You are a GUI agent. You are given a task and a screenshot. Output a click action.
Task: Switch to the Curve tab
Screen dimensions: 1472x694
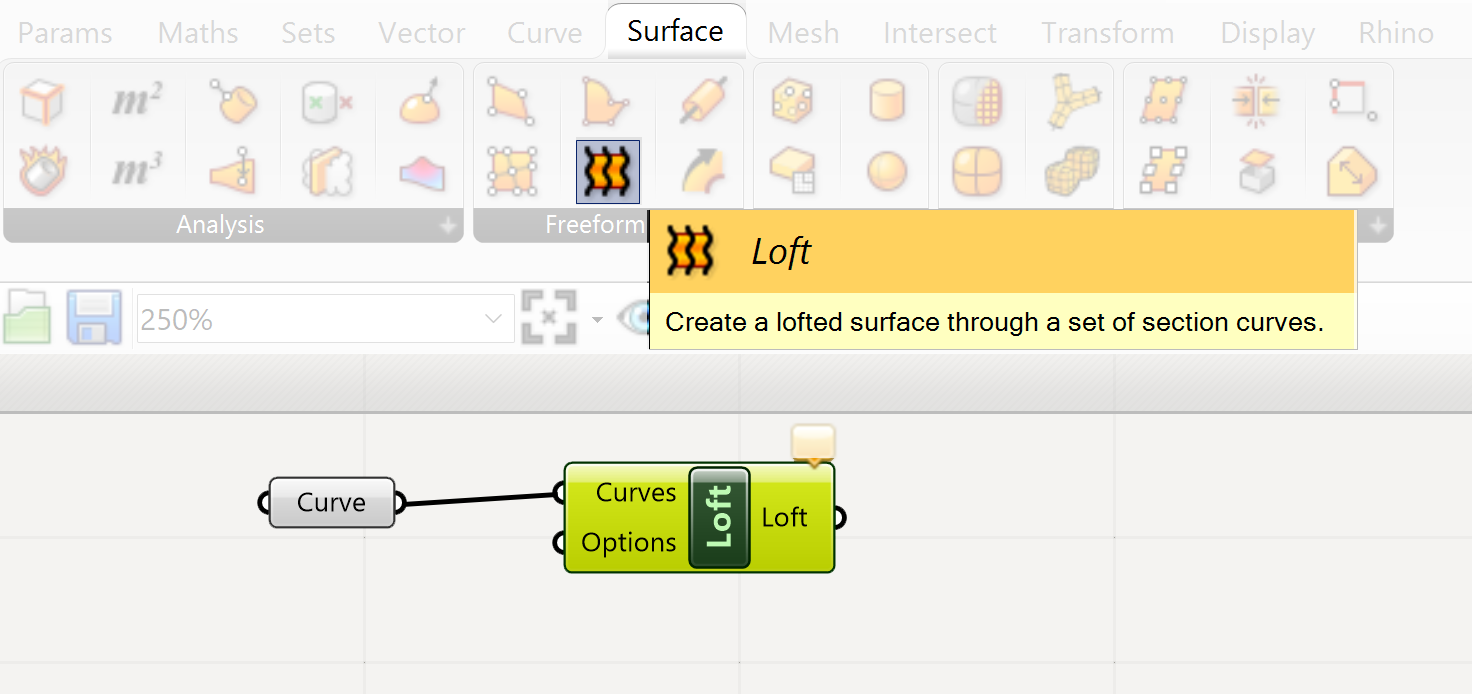tap(544, 33)
